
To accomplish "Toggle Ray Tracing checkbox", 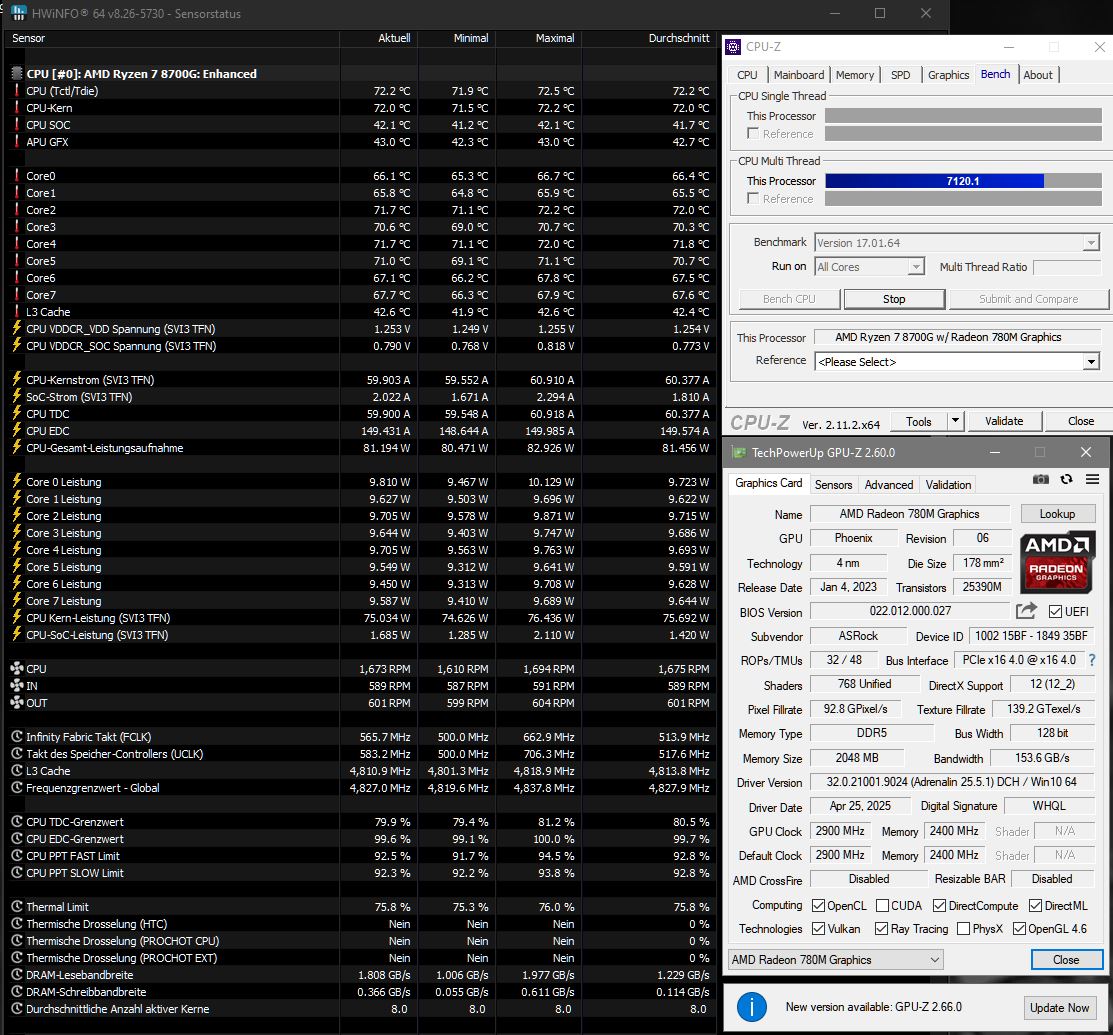I will [882, 929].
